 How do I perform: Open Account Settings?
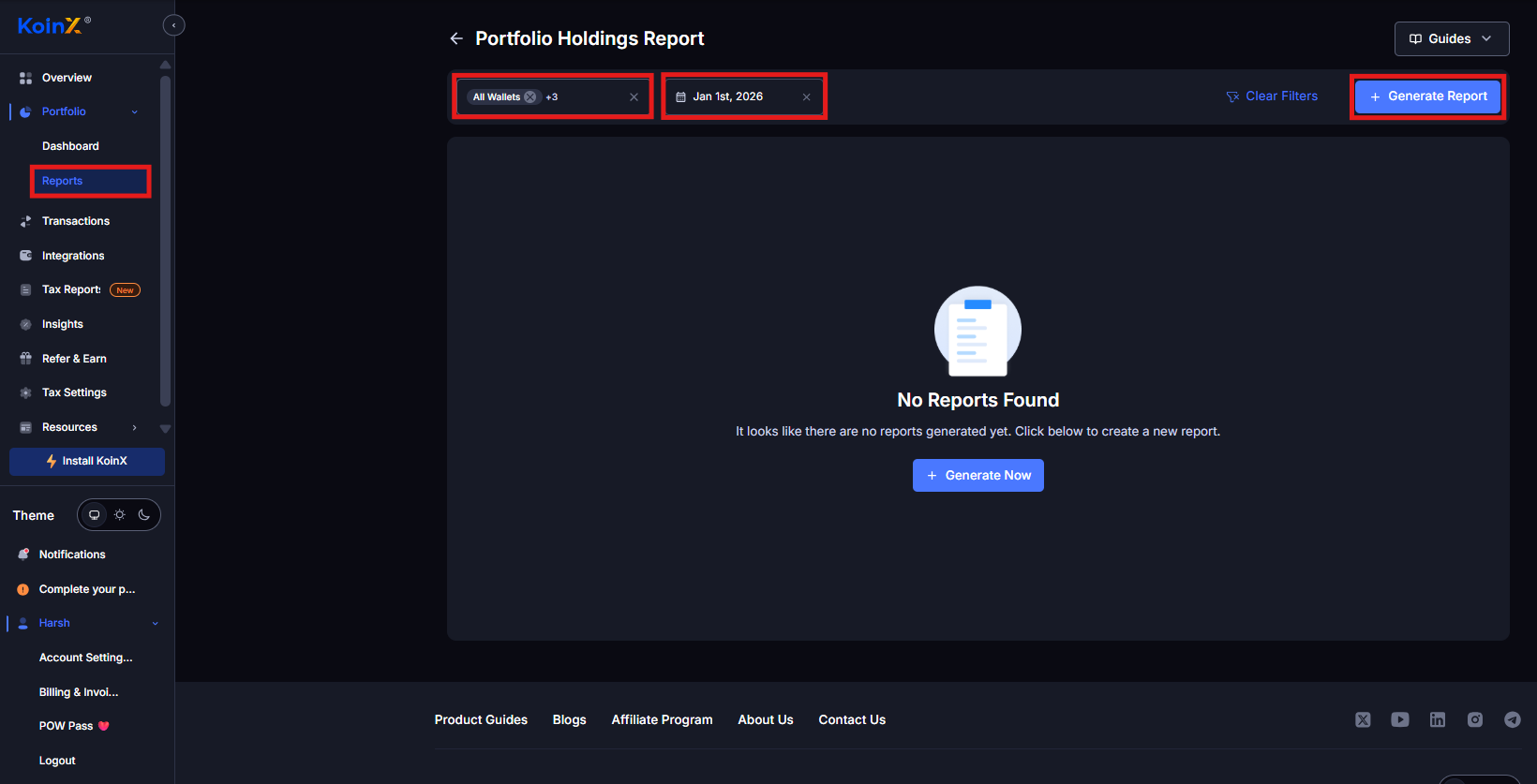tap(85, 658)
